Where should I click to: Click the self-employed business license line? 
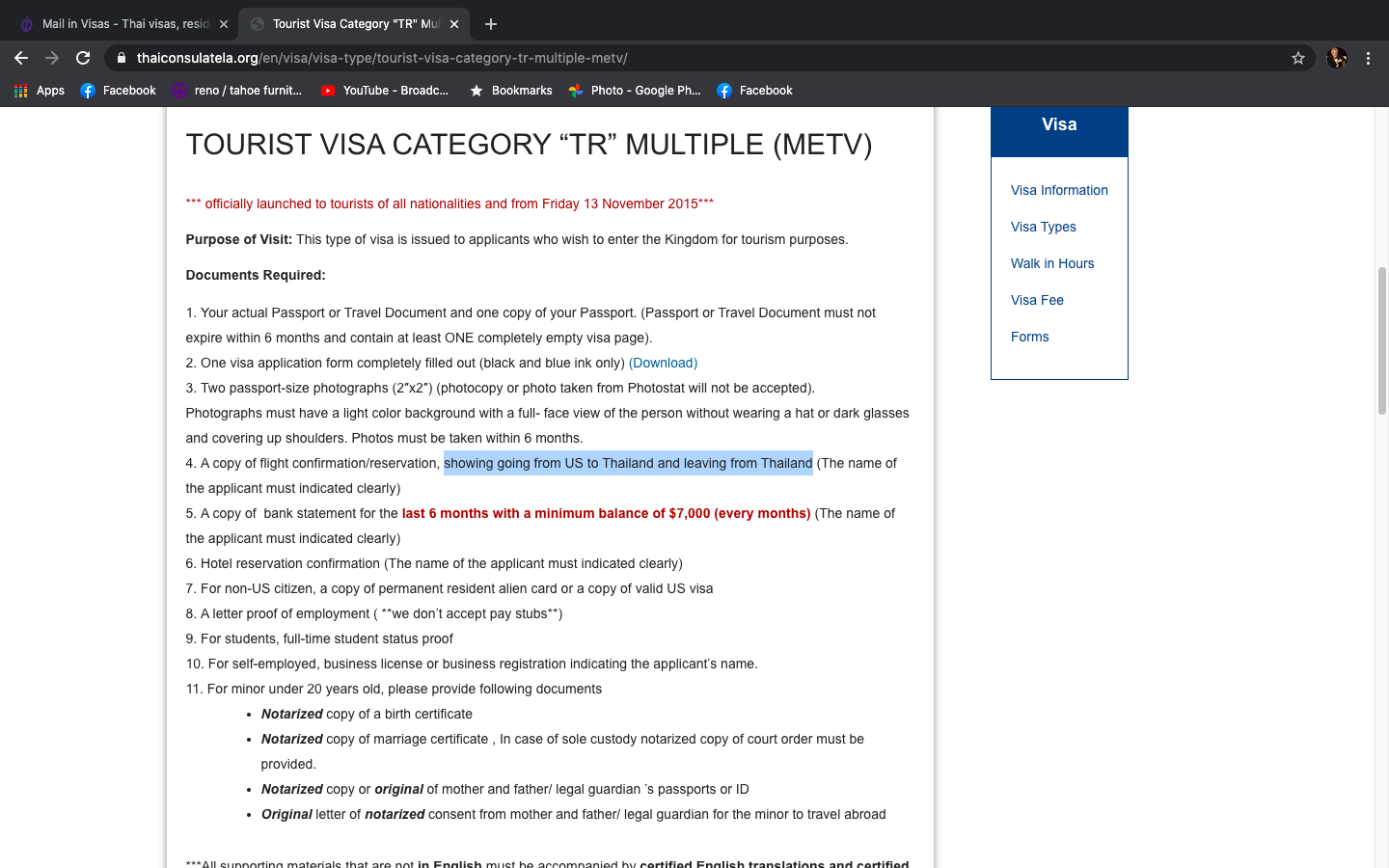472,664
